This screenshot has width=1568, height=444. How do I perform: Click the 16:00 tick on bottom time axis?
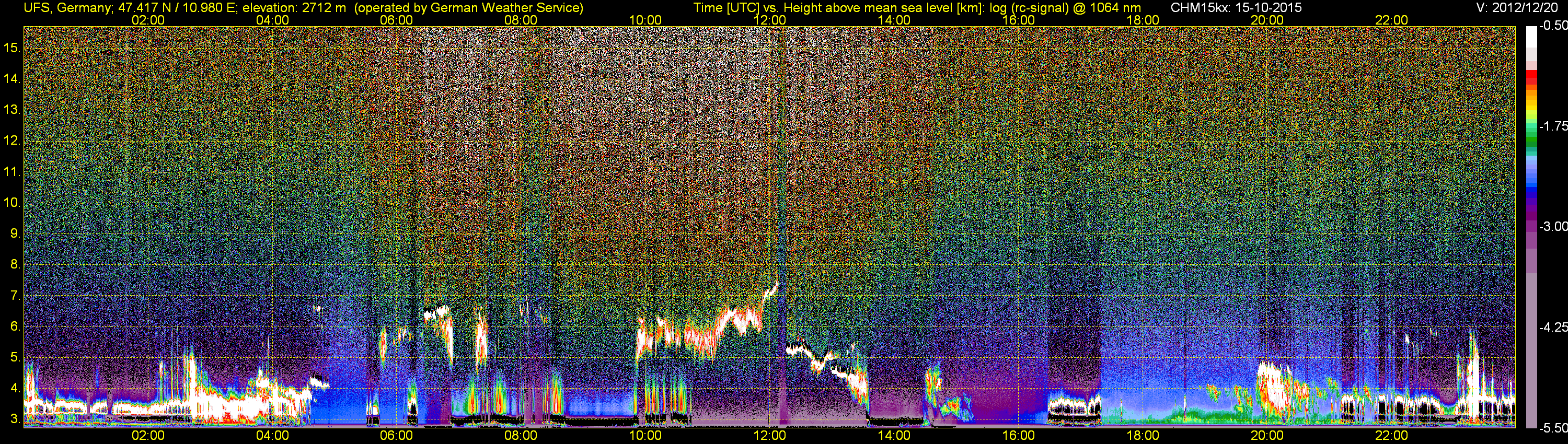[1018, 436]
